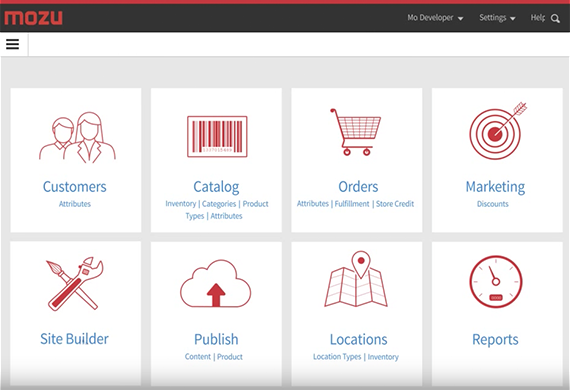Viewport: 570px width, 390px height.
Task: Open Product under Publish
Action: pyautogui.click(x=230, y=357)
